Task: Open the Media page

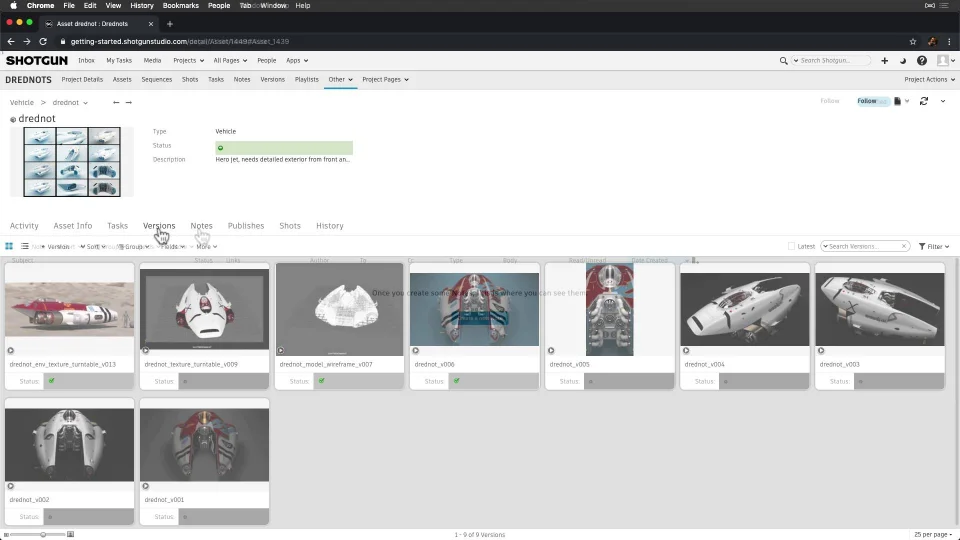Action: (x=152, y=61)
